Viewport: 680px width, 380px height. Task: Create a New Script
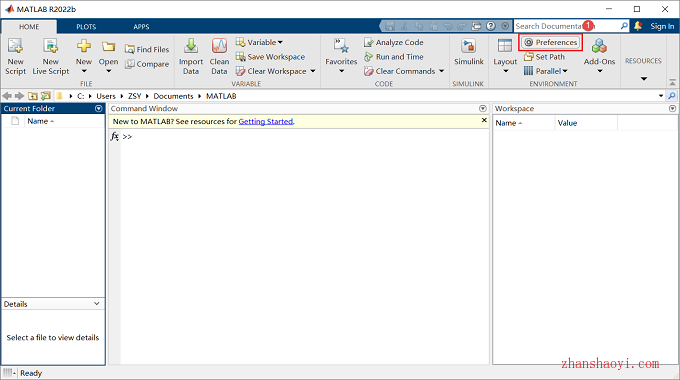[x=15, y=57]
